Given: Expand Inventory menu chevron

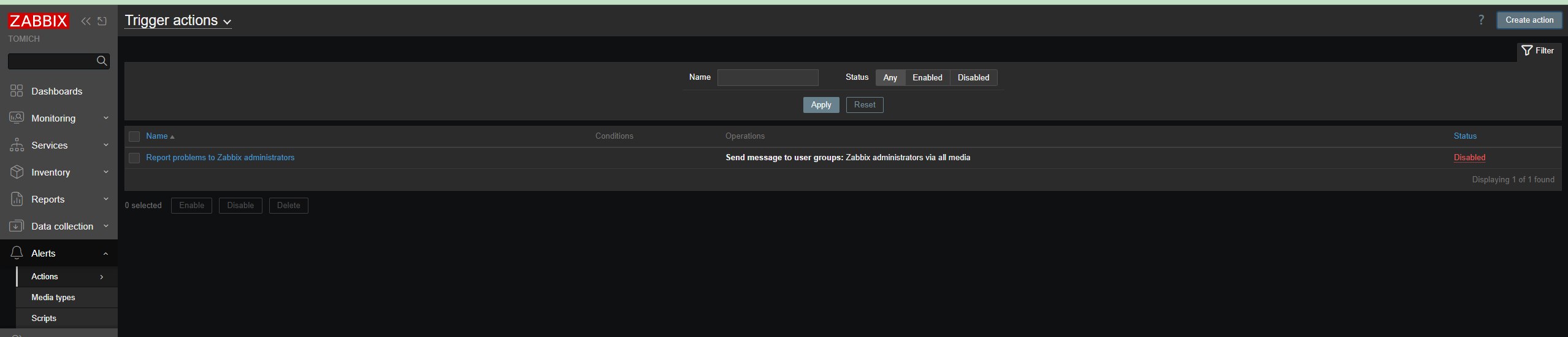Looking at the screenshot, I should coord(105,172).
